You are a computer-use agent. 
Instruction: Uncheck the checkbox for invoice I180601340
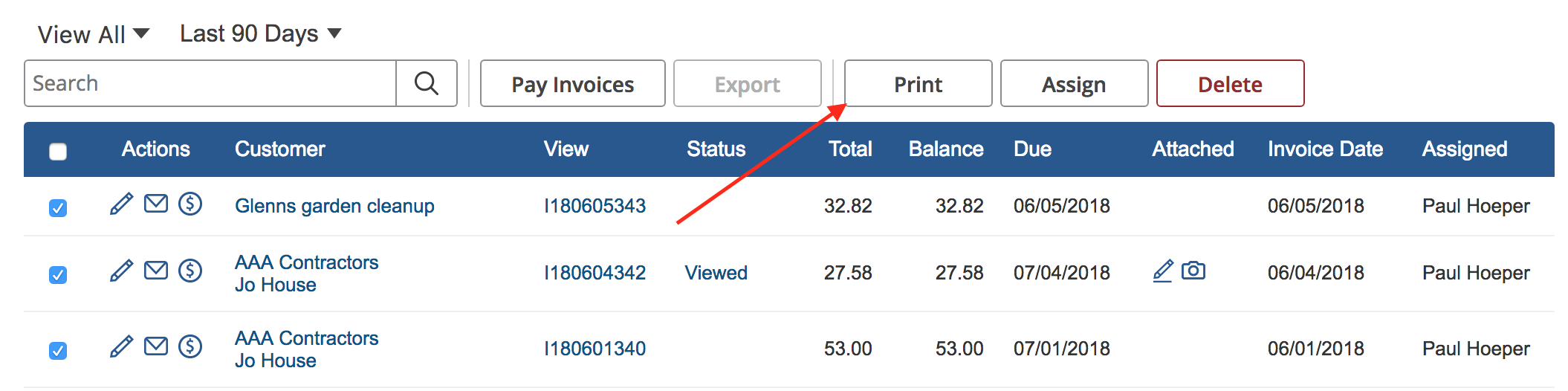click(x=58, y=351)
